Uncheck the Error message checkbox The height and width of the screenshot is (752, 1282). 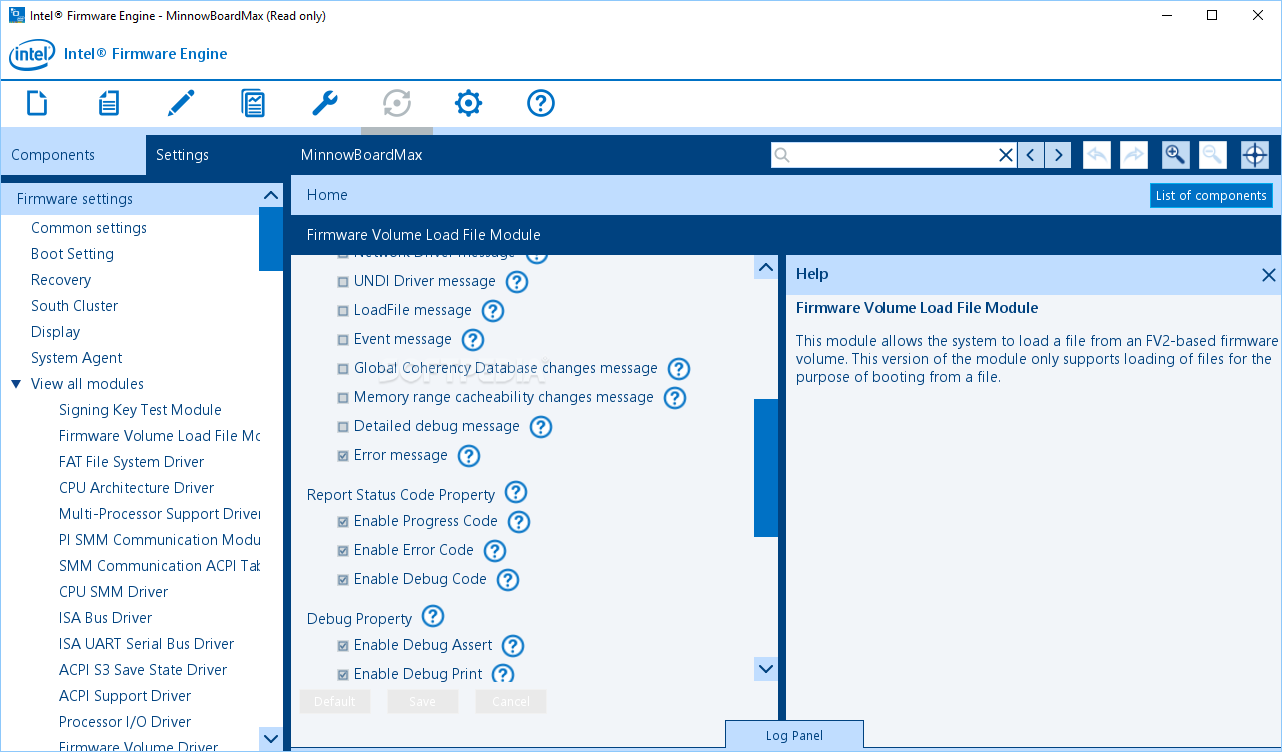(x=343, y=457)
